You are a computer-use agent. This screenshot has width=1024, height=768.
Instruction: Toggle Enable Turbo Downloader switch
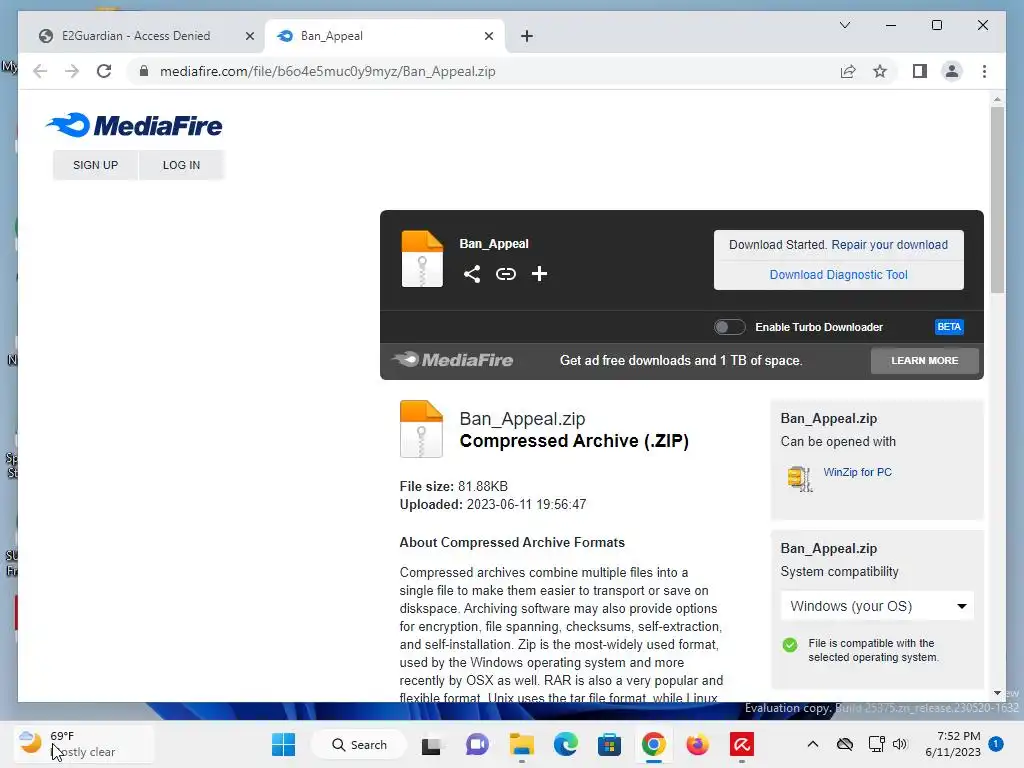tap(729, 327)
